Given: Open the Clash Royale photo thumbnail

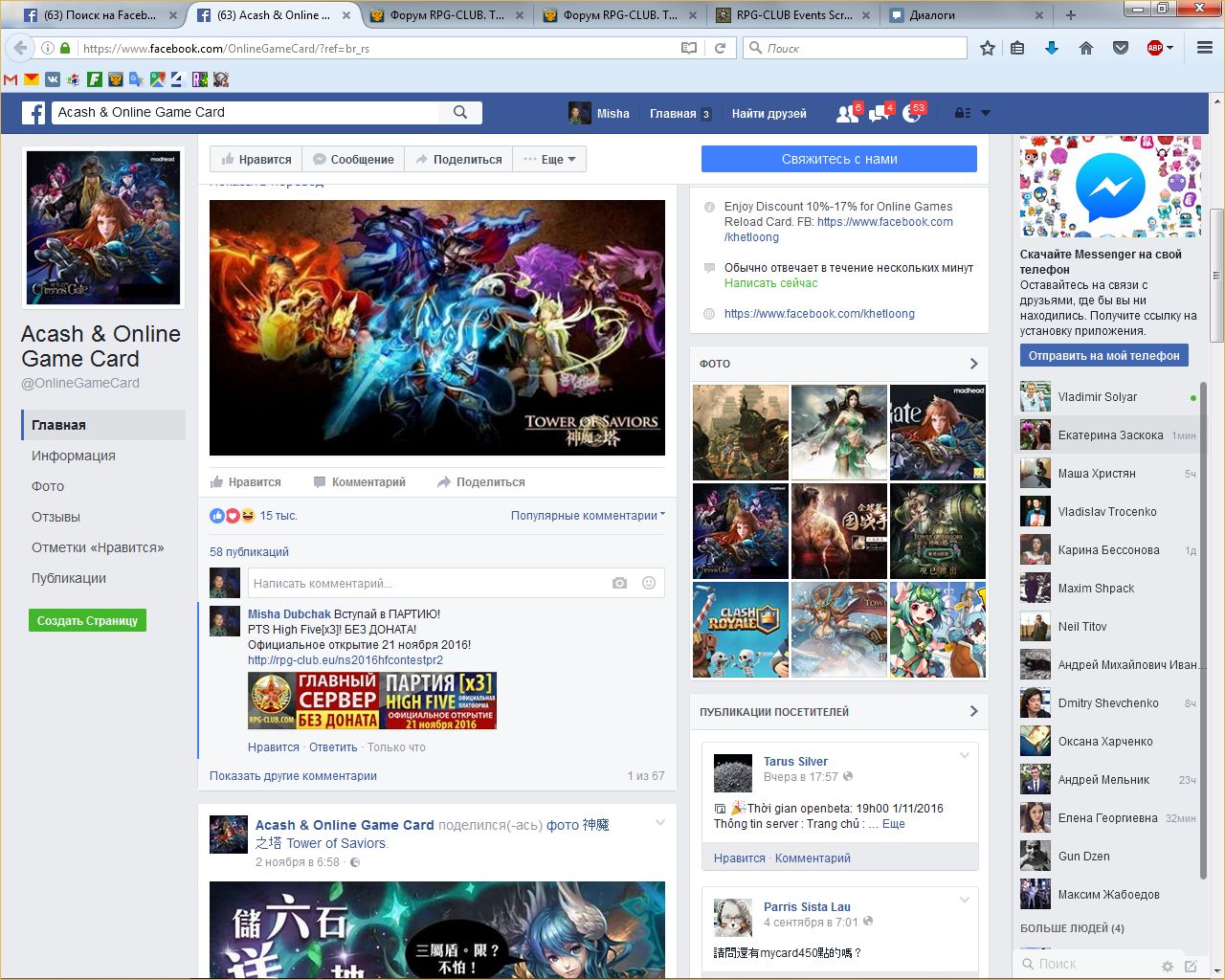Looking at the screenshot, I should coord(741,630).
